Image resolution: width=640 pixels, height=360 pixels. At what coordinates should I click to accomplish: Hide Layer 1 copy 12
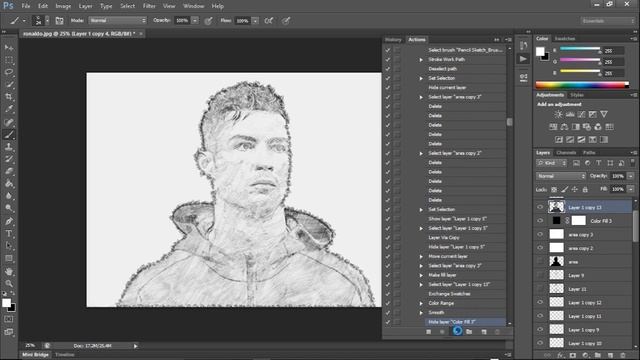540,302
